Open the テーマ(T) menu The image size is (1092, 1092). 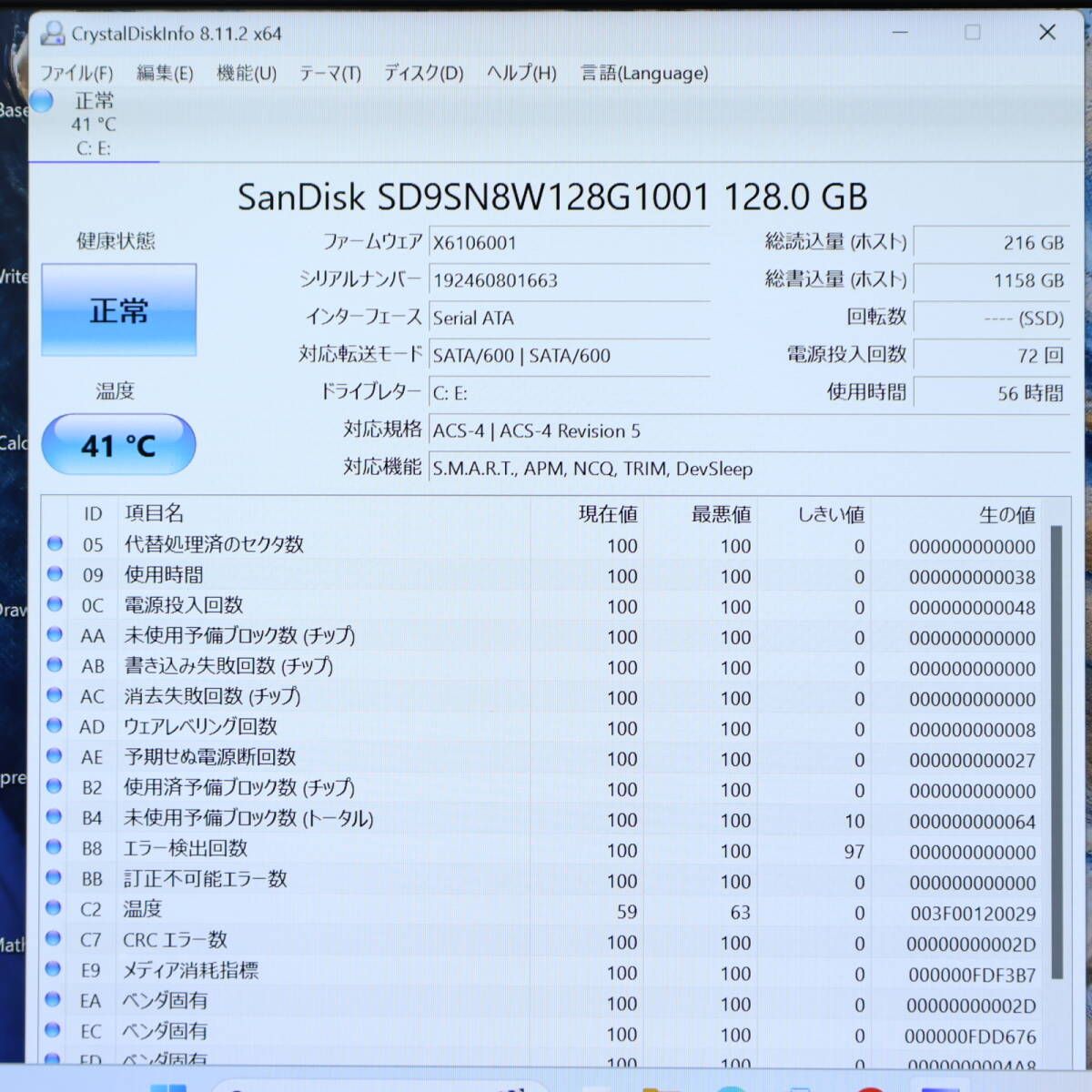[330, 73]
